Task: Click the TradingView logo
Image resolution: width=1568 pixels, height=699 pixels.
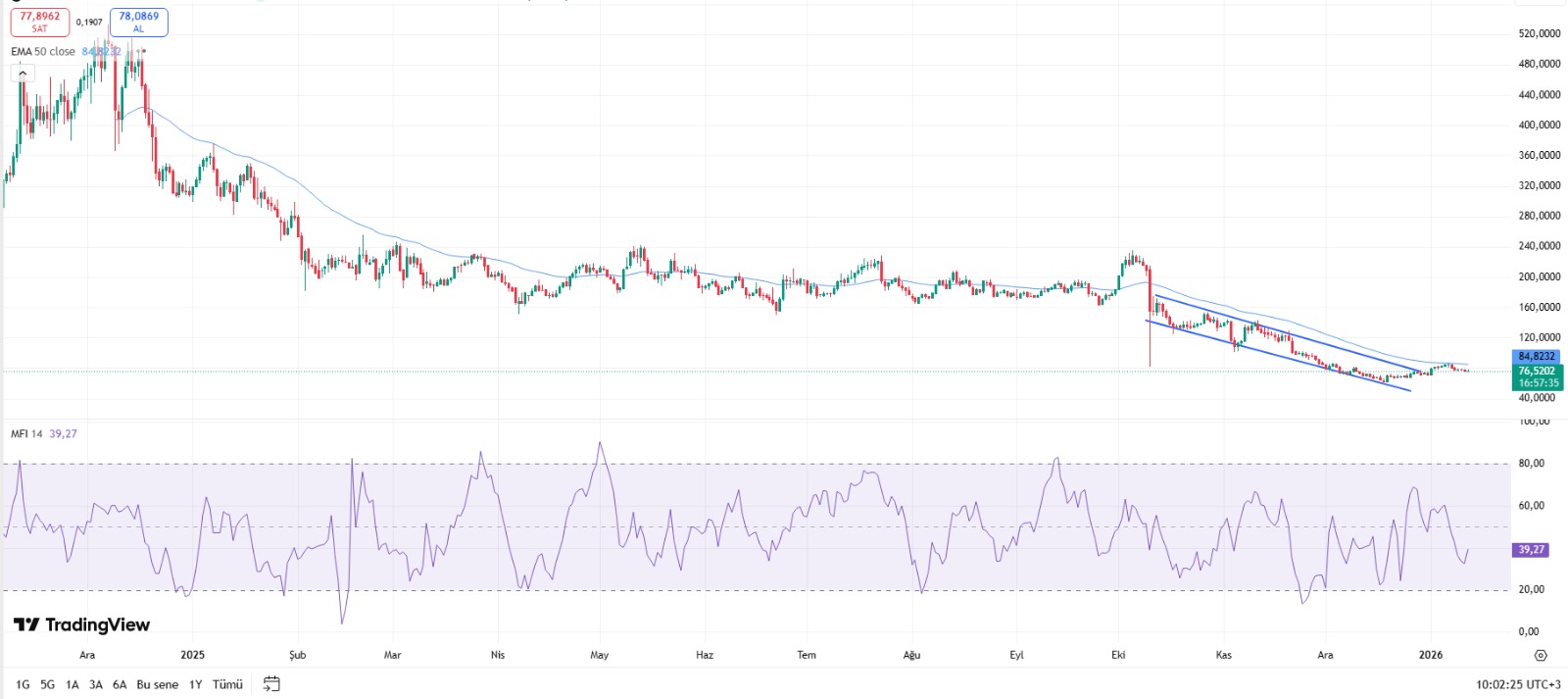Action: [x=82, y=624]
